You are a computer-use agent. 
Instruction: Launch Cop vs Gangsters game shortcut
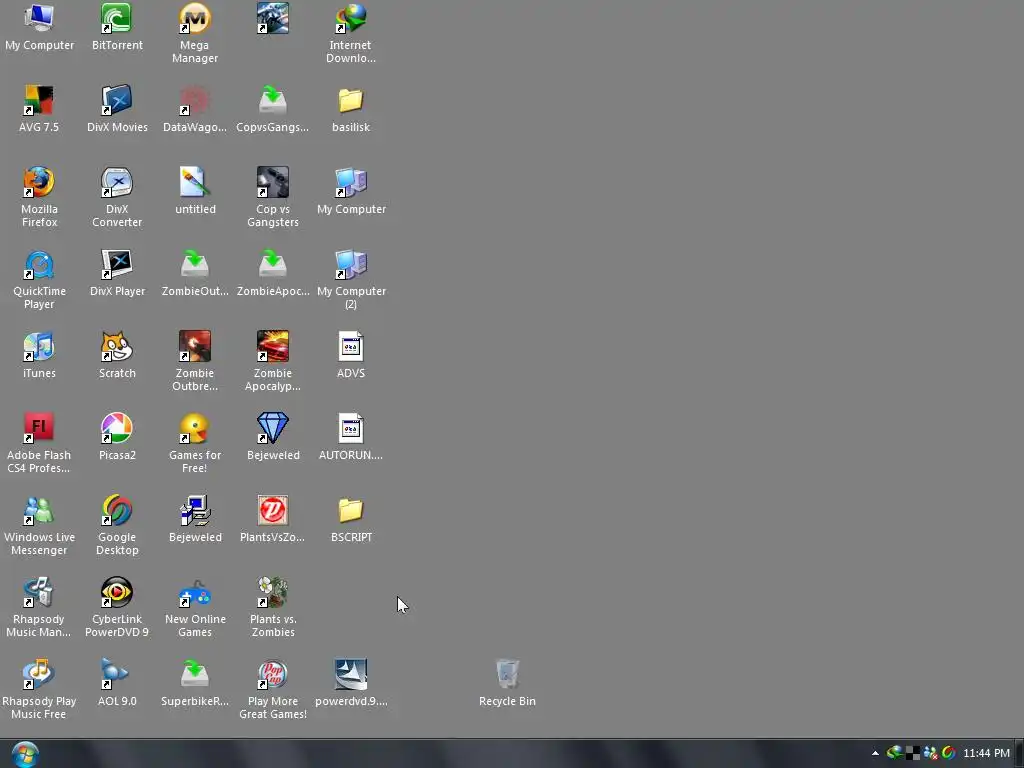tap(272, 197)
